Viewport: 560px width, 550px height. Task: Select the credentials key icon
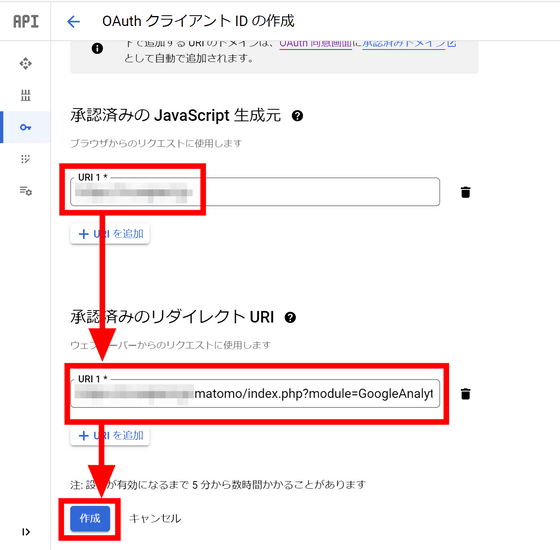tap(25, 127)
